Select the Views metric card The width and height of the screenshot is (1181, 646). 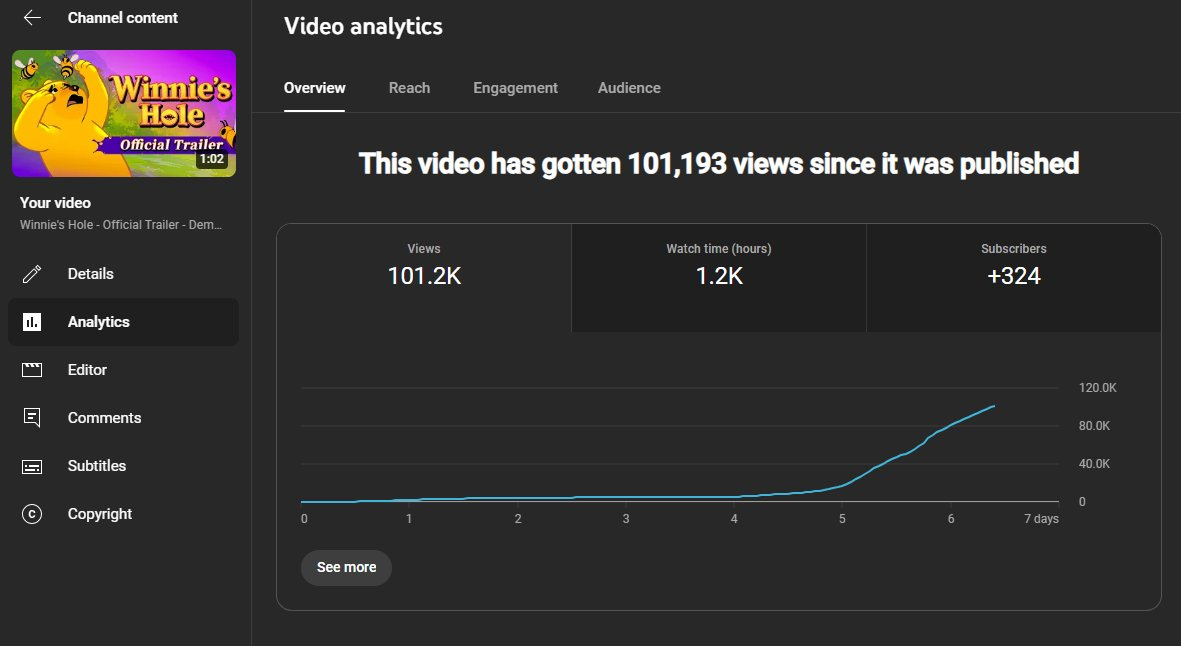coord(424,278)
